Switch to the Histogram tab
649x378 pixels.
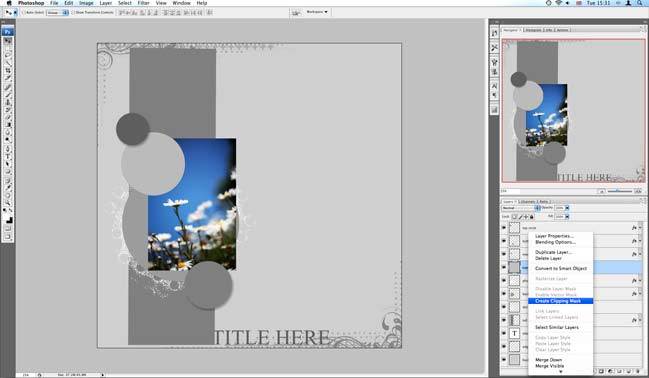(533, 30)
